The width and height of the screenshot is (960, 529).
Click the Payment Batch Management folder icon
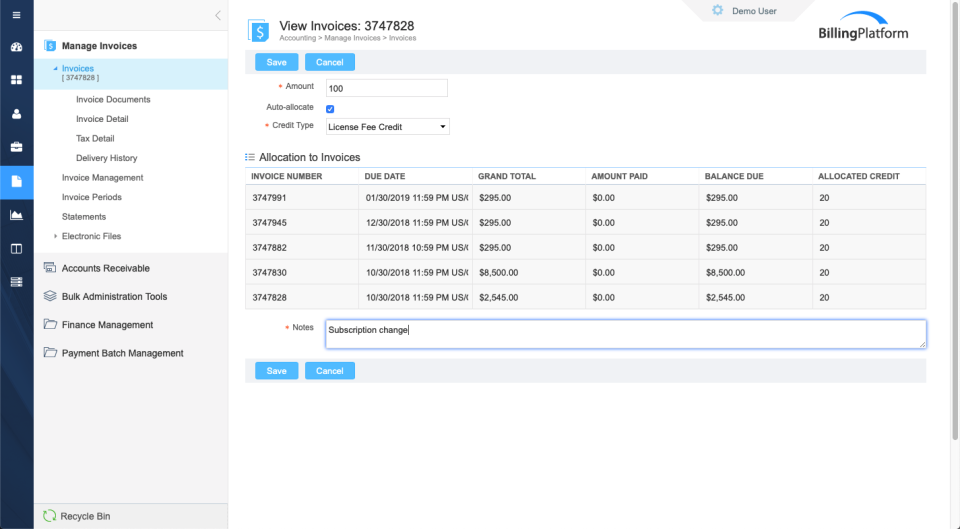pyautogui.click(x=50, y=353)
